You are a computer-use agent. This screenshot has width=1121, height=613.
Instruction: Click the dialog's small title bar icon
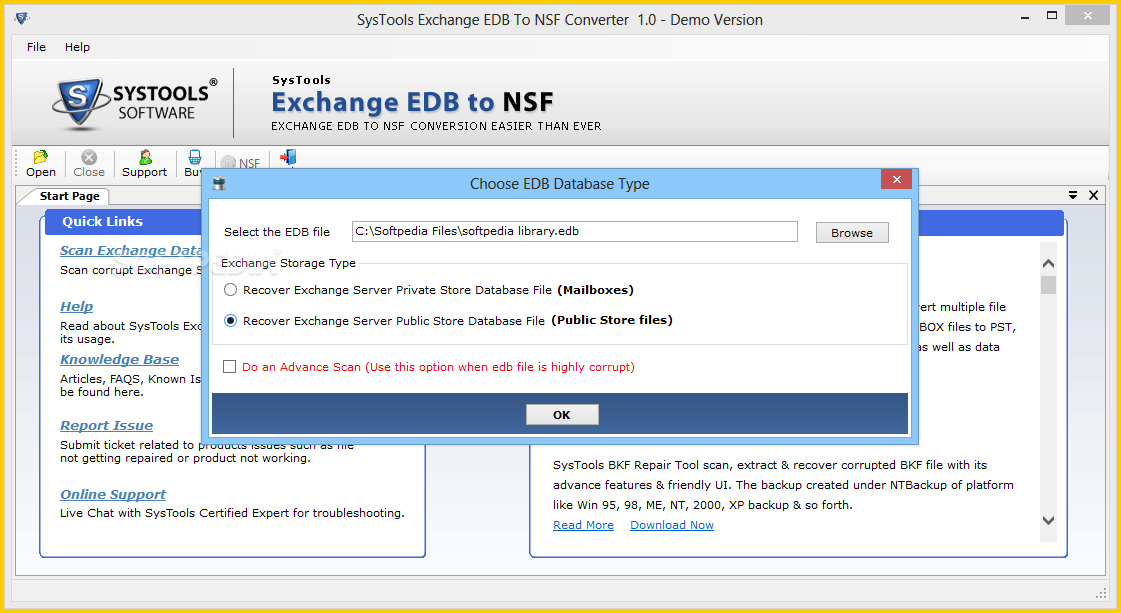[219, 185]
